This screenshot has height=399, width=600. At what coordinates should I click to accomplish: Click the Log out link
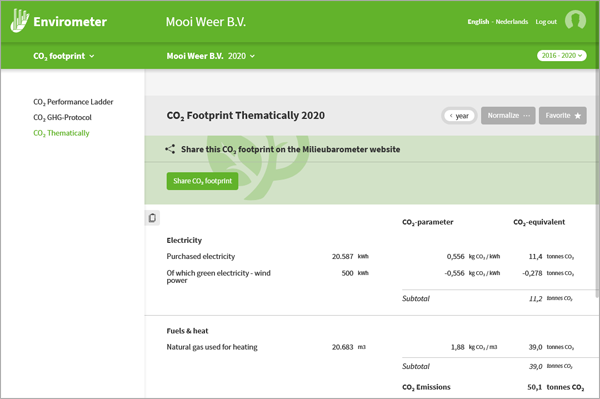coord(546,22)
